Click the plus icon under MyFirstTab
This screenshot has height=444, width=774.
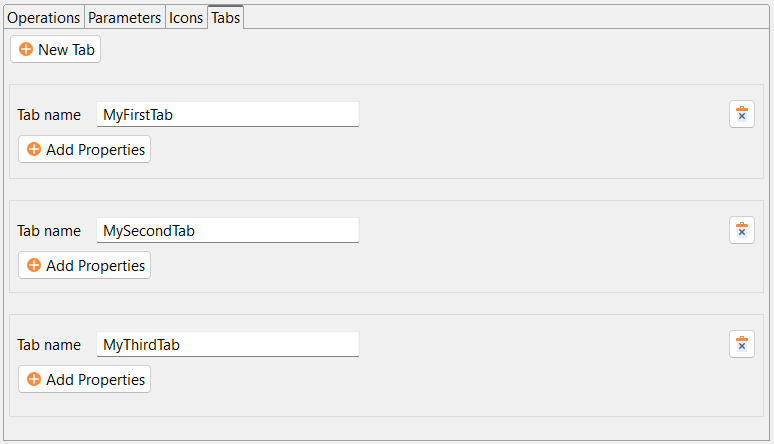tap(34, 150)
